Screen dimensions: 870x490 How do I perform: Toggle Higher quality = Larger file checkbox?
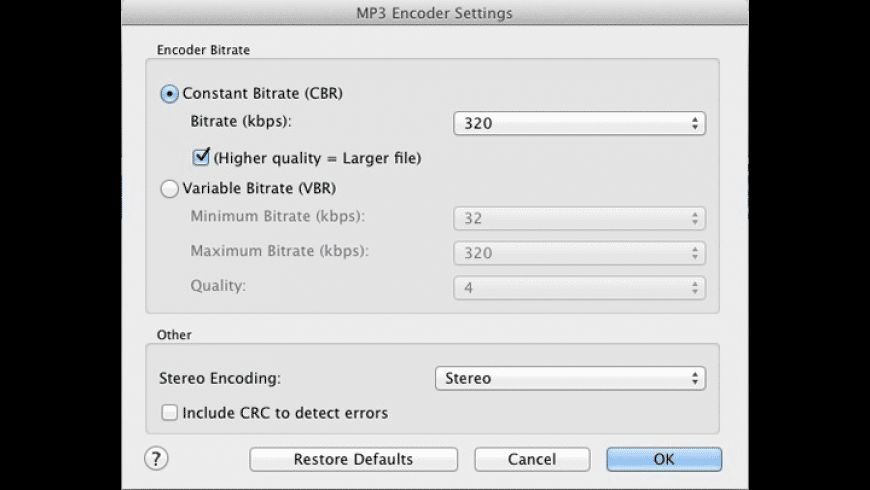200,156
